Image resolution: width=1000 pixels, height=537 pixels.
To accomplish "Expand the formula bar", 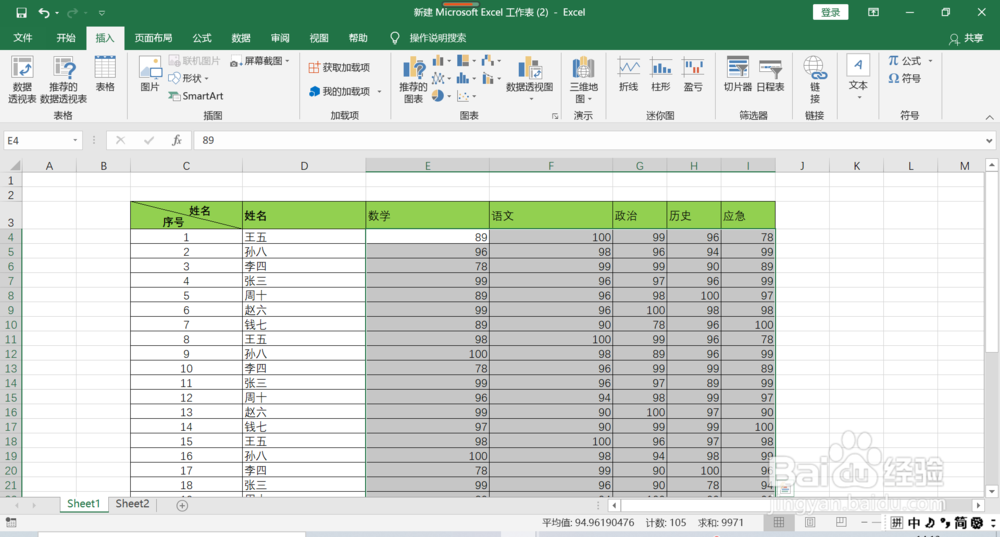I will [989, 140].
